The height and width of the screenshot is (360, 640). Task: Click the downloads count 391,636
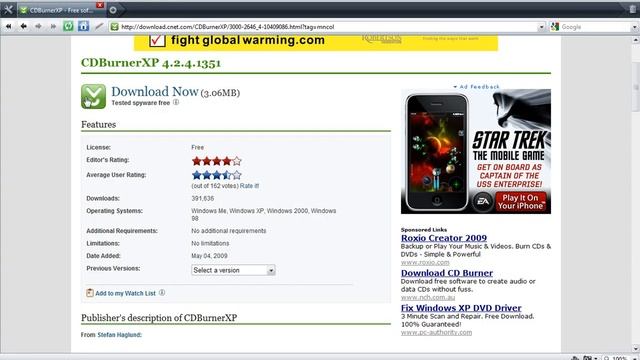point(202,198)
